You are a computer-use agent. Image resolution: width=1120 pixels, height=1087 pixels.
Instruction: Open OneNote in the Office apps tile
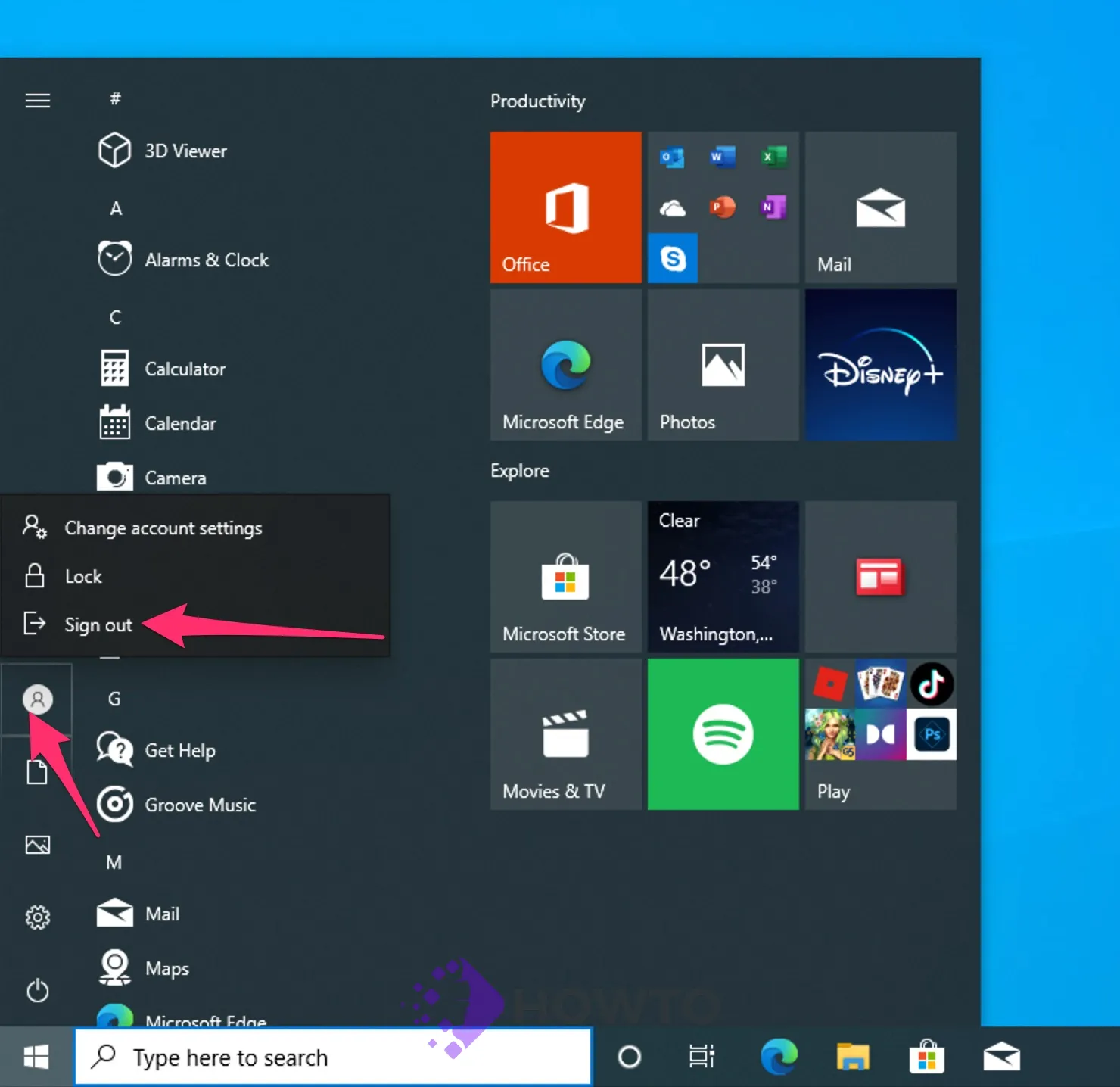tap(773, 207)
